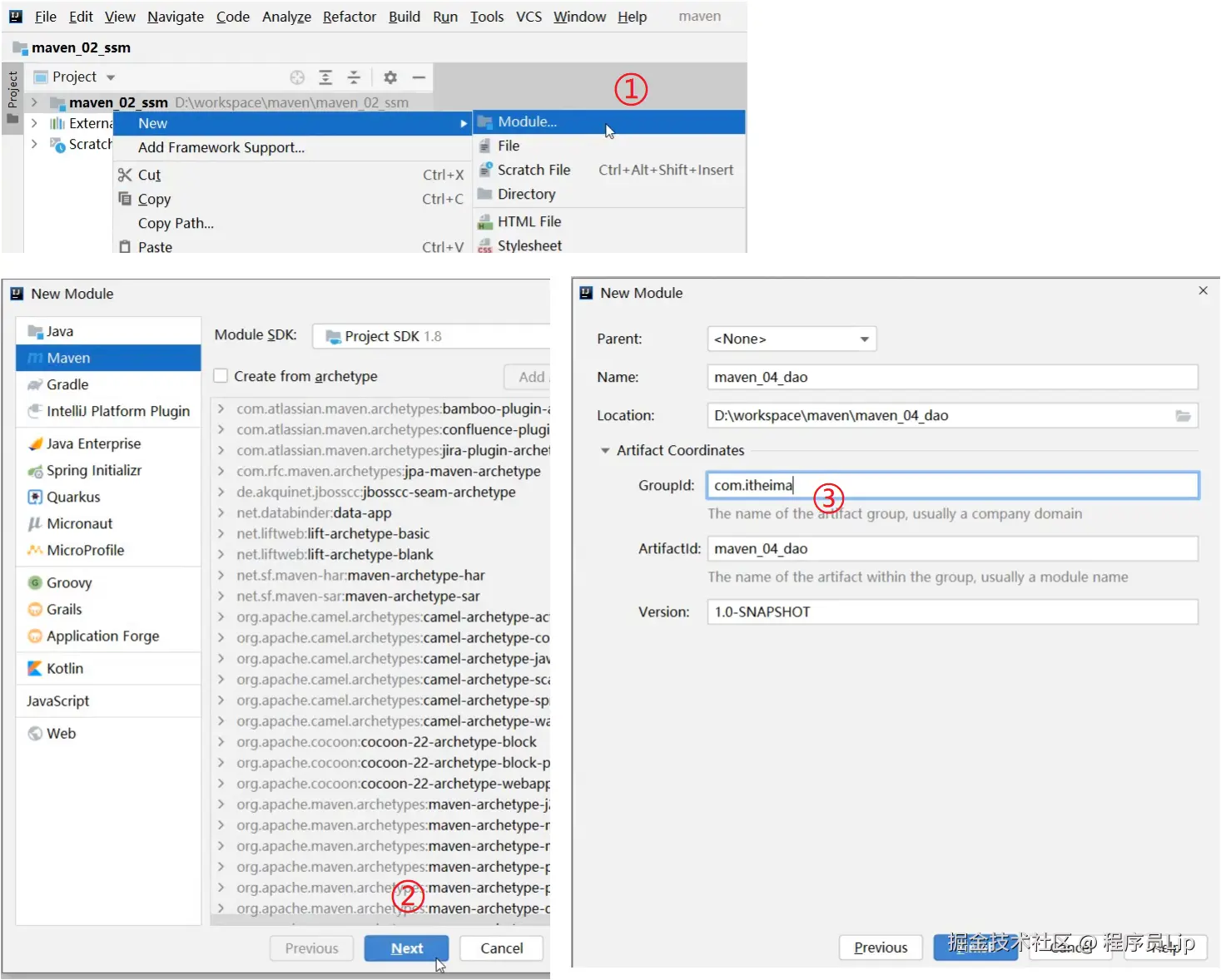Click the Cut scissors icon in context menu
Image resolution: width=1221 pixels, height=980 pixels.
(125, 175)
